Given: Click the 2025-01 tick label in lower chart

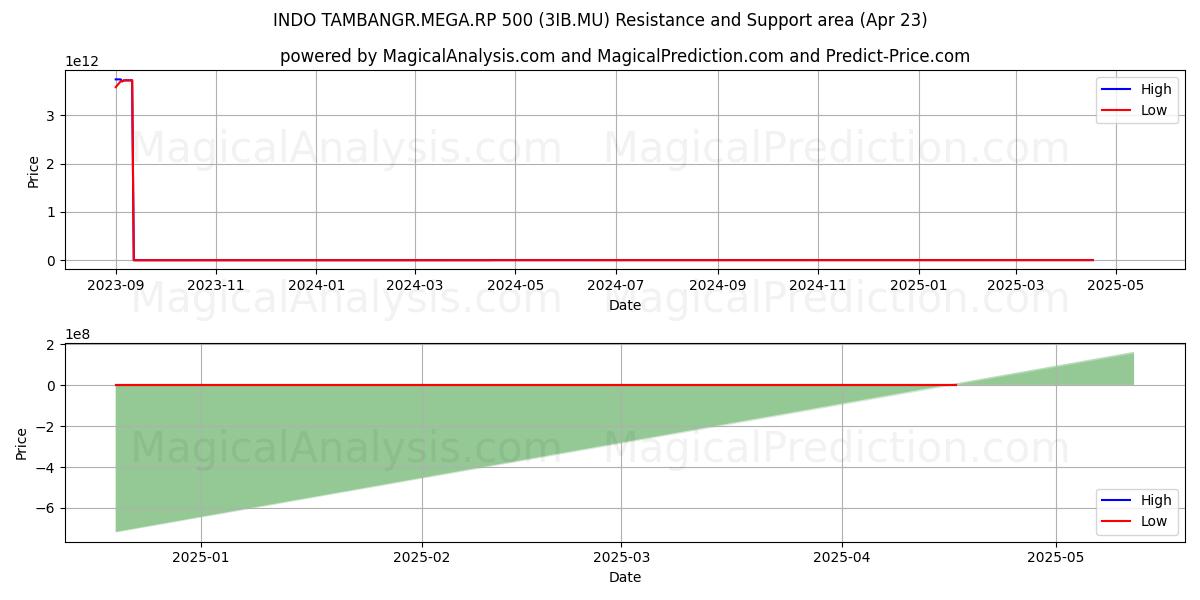Looking at the screenshot, I should coord(201,558).
